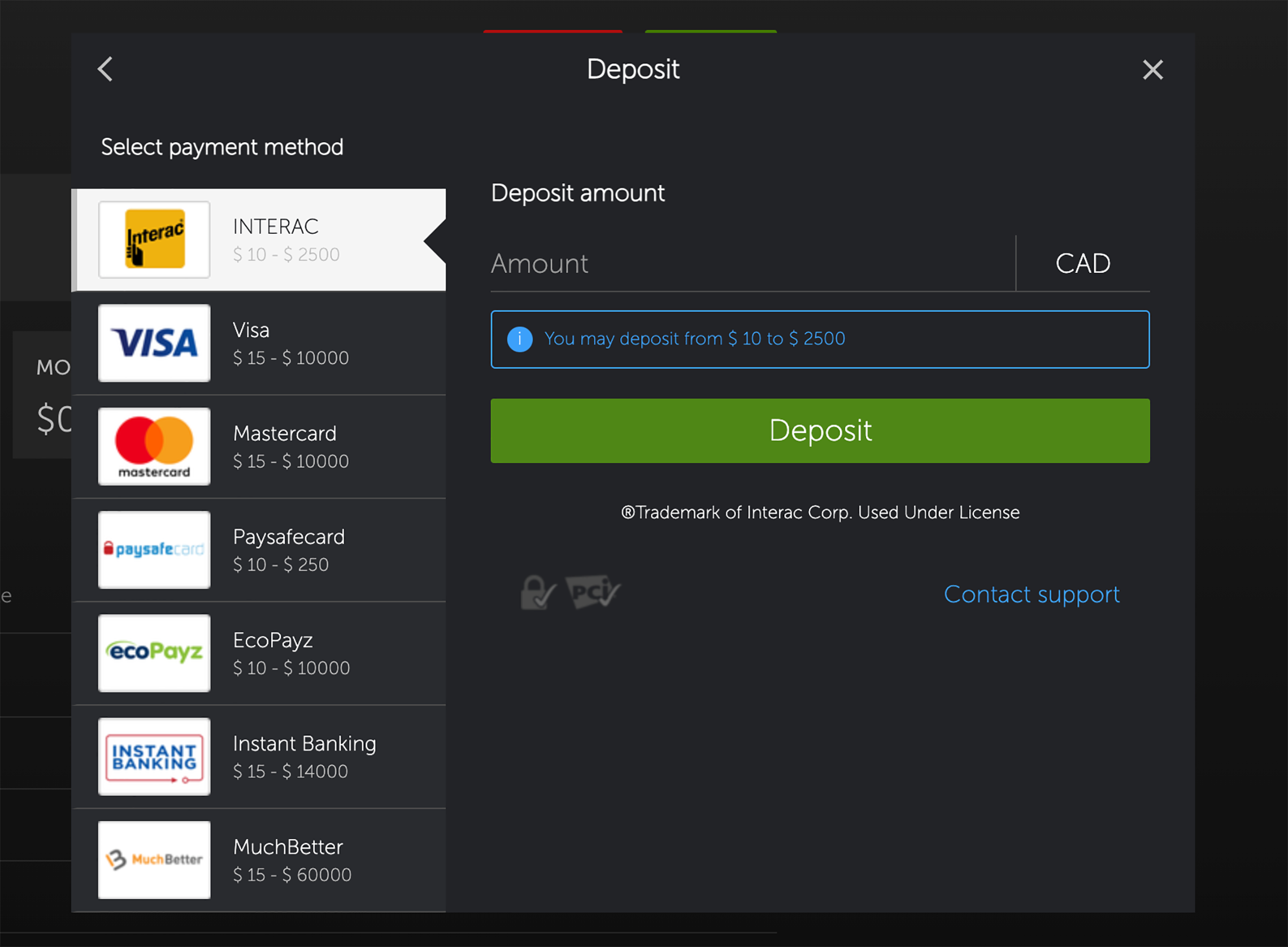The height and width of the screenshot is (947, 1288).
Task: Click the '$ 10 - $ 10000' range text
Action: click(x=291, y=668)
